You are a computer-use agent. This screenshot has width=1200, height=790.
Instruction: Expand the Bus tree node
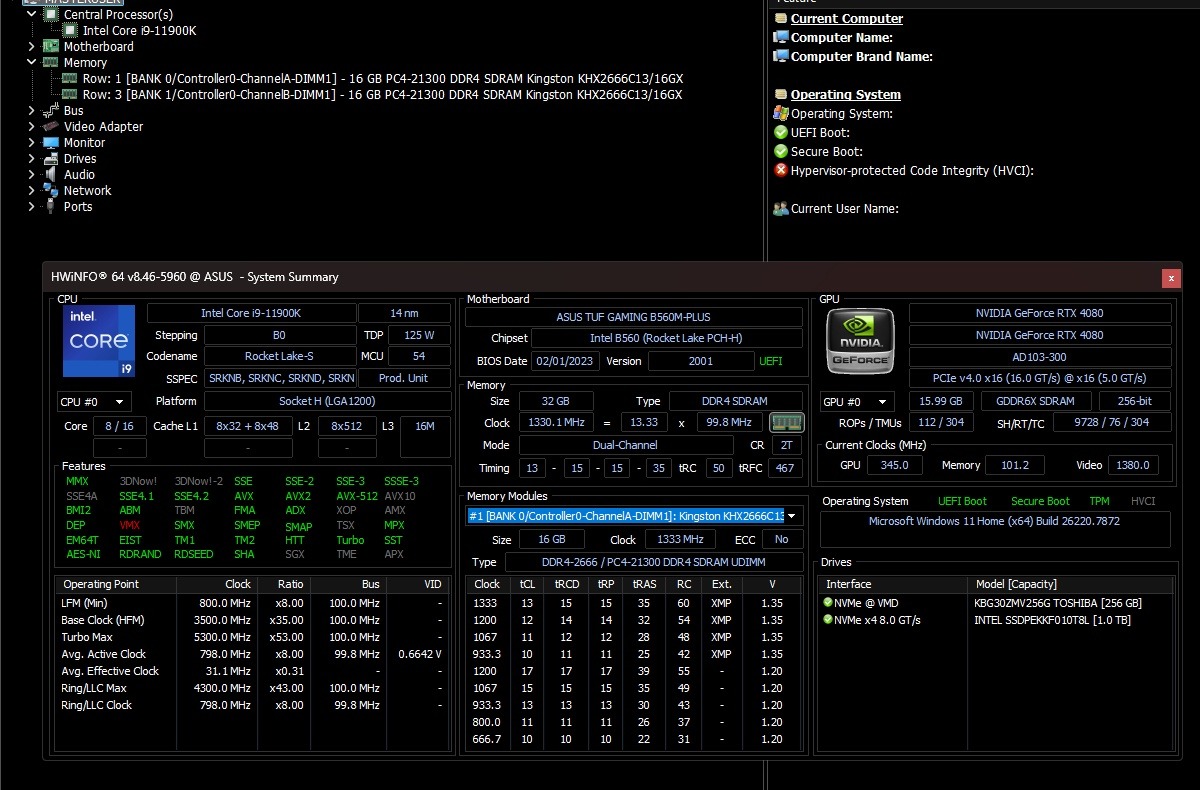click(32, 110)
